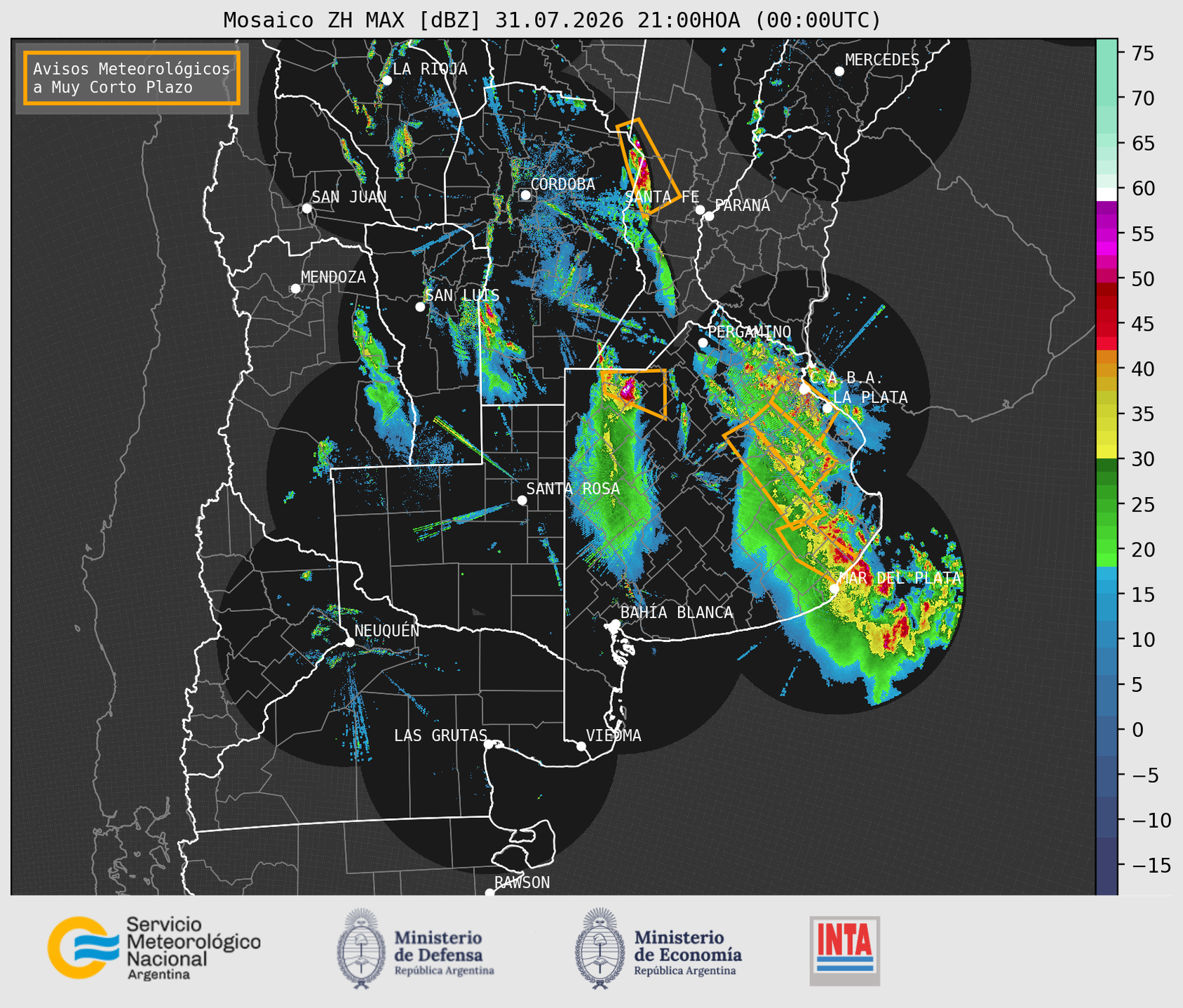
Task: Click the orange warning polygon near Santa Fe
Action: 648,165
